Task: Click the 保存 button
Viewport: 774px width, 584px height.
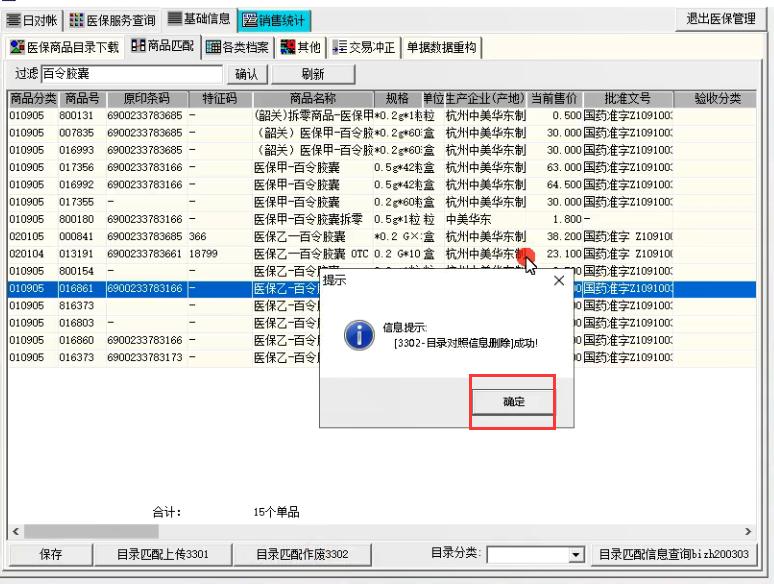Action: coord(50,554)
